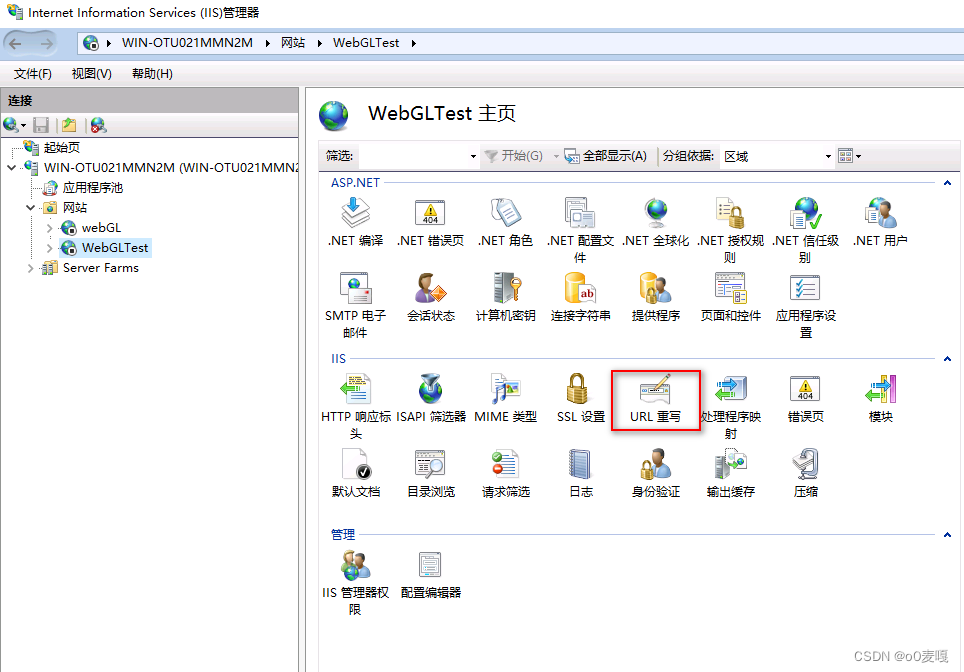Screen dimensions: 964x672
Task: Open the 输出缓存 feature
Action: coord(730,473)
